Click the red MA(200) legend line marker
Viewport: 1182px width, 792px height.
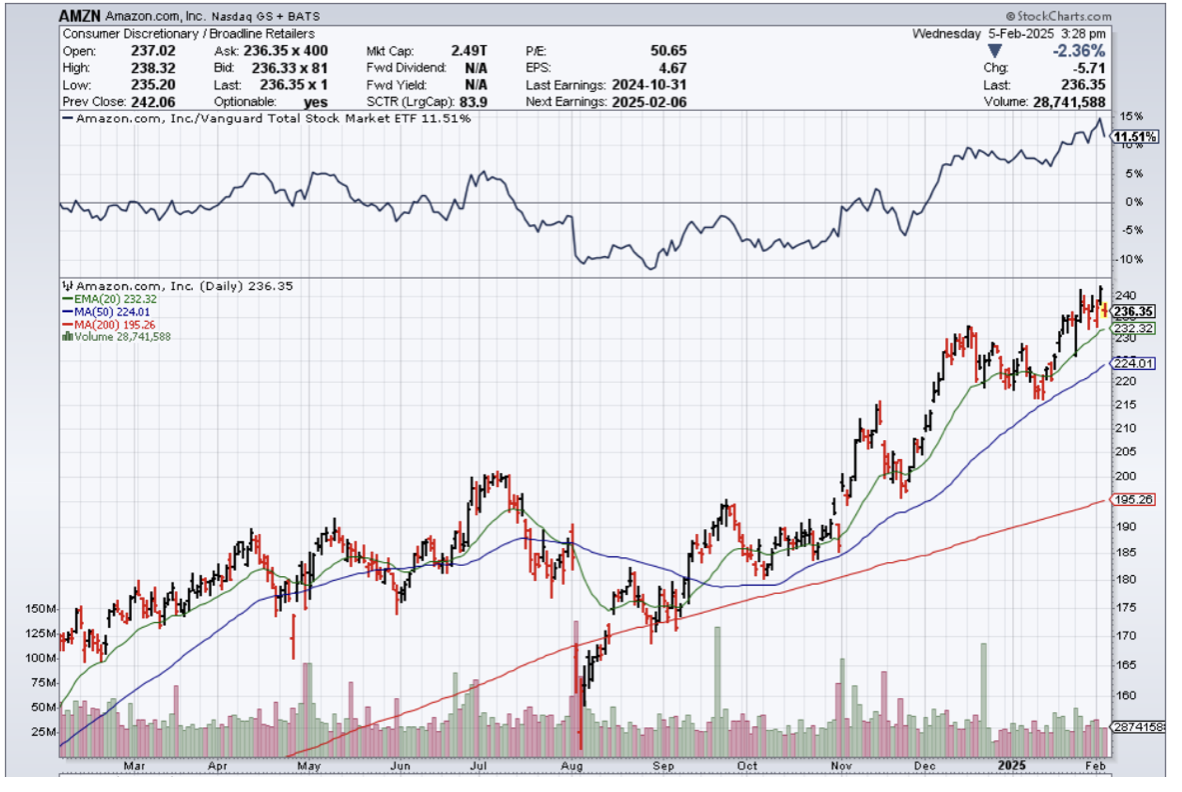pyautogui.click(x=68, y=325)
